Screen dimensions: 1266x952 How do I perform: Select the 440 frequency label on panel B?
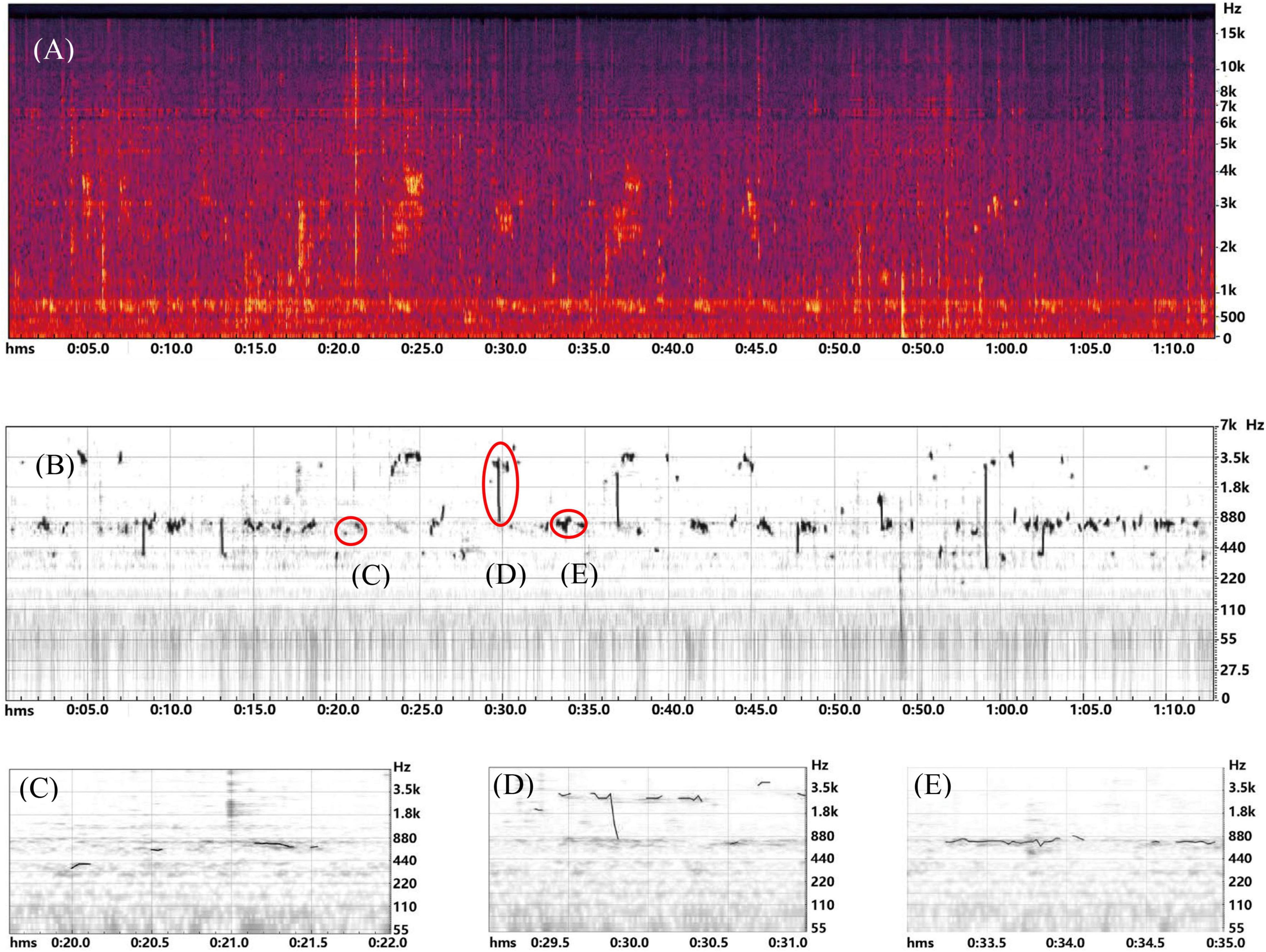pos(1233,548)
